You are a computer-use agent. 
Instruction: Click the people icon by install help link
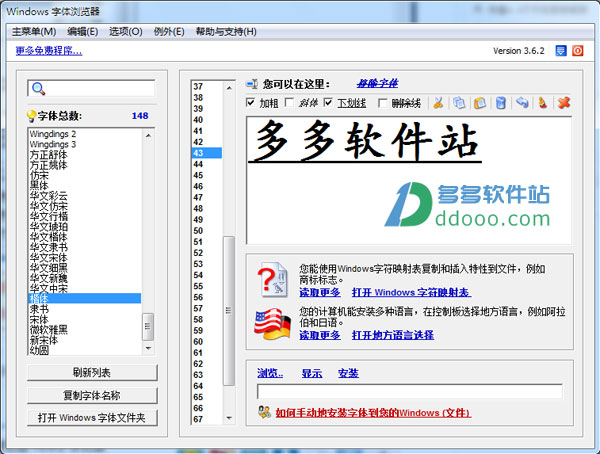(264, 412)
